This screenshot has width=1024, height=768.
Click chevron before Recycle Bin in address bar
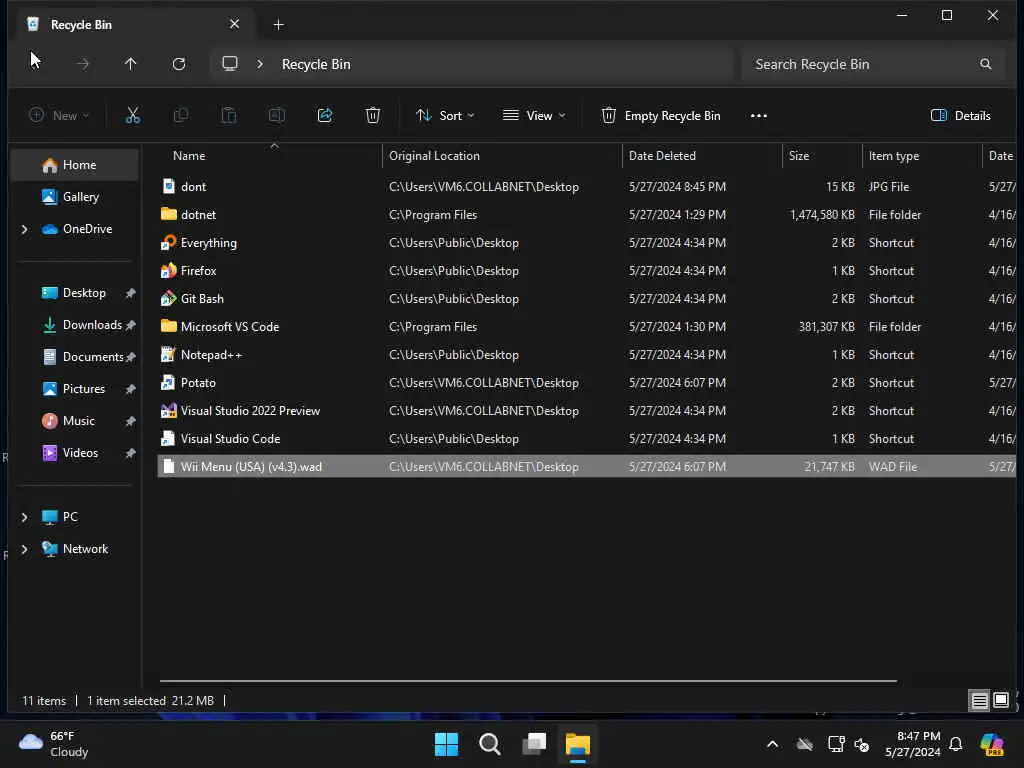[x=260, y=64]
